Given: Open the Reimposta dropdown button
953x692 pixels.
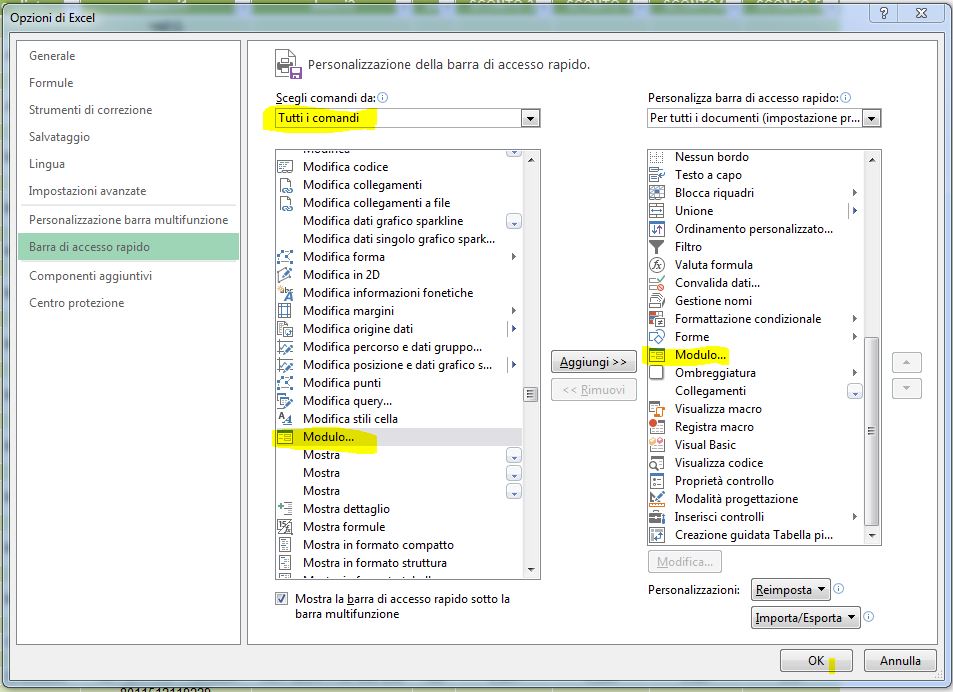Looking at the screenshot, I should click(x=791, y=589).
